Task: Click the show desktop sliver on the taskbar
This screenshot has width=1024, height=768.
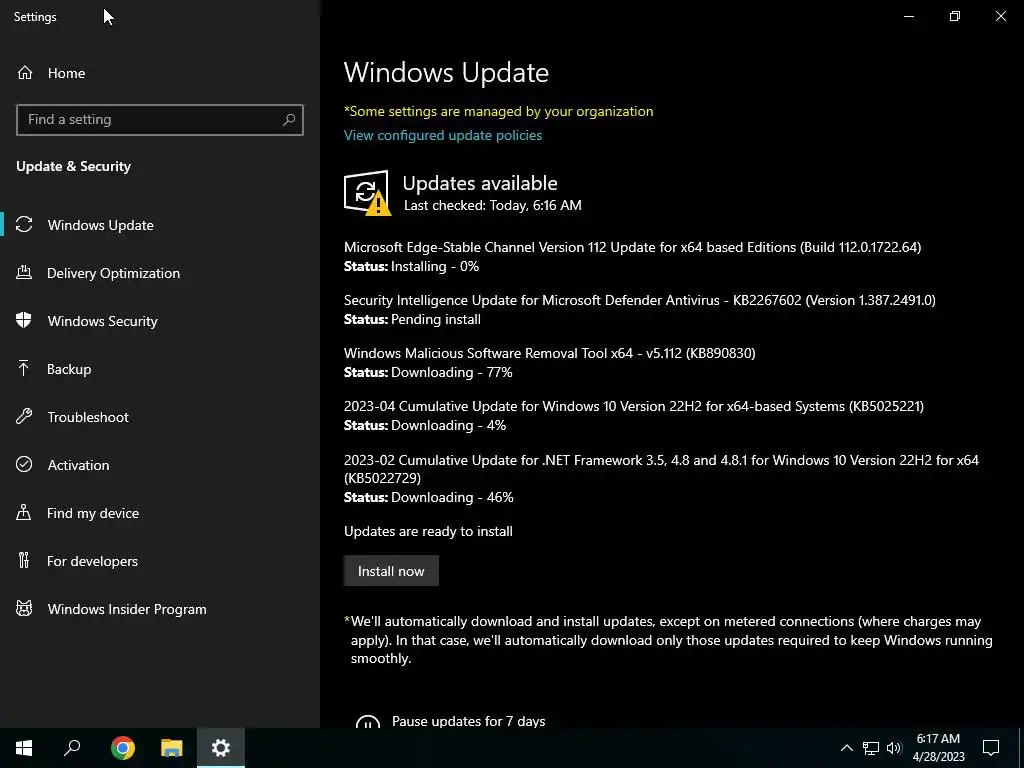Action: click(x=1021, y=748)
